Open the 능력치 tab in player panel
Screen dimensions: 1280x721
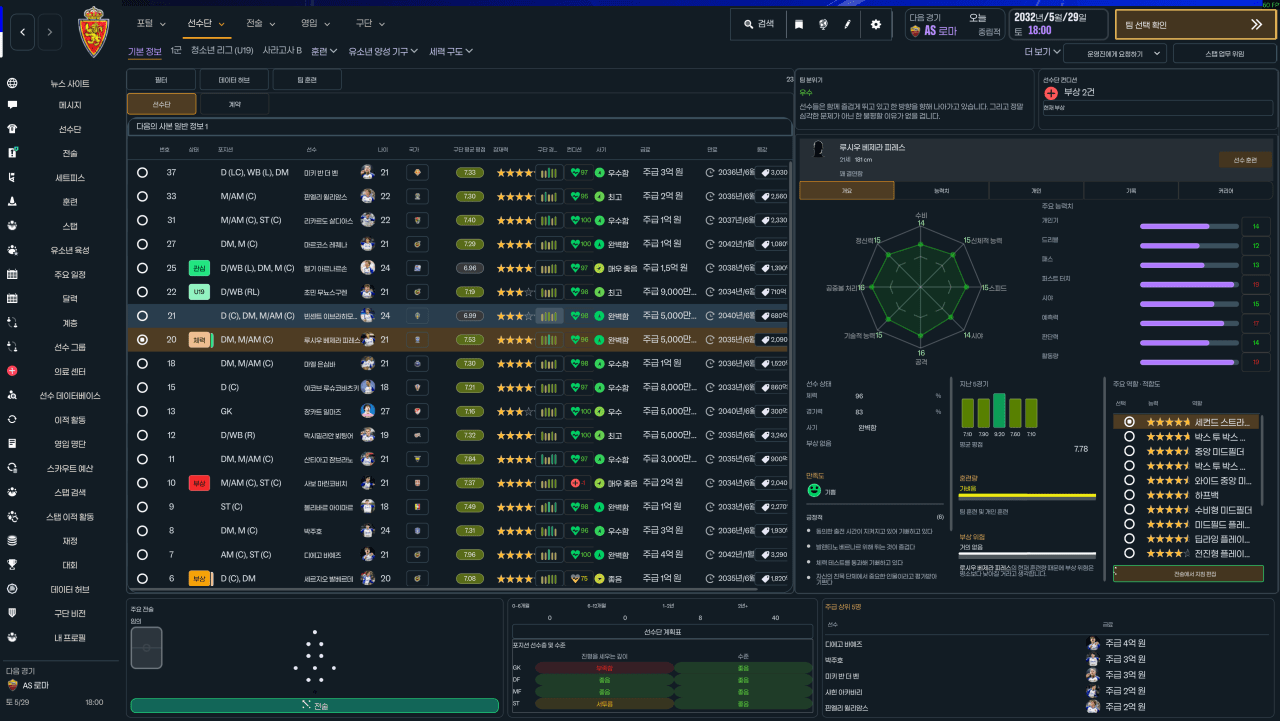[x=943, y=190]
